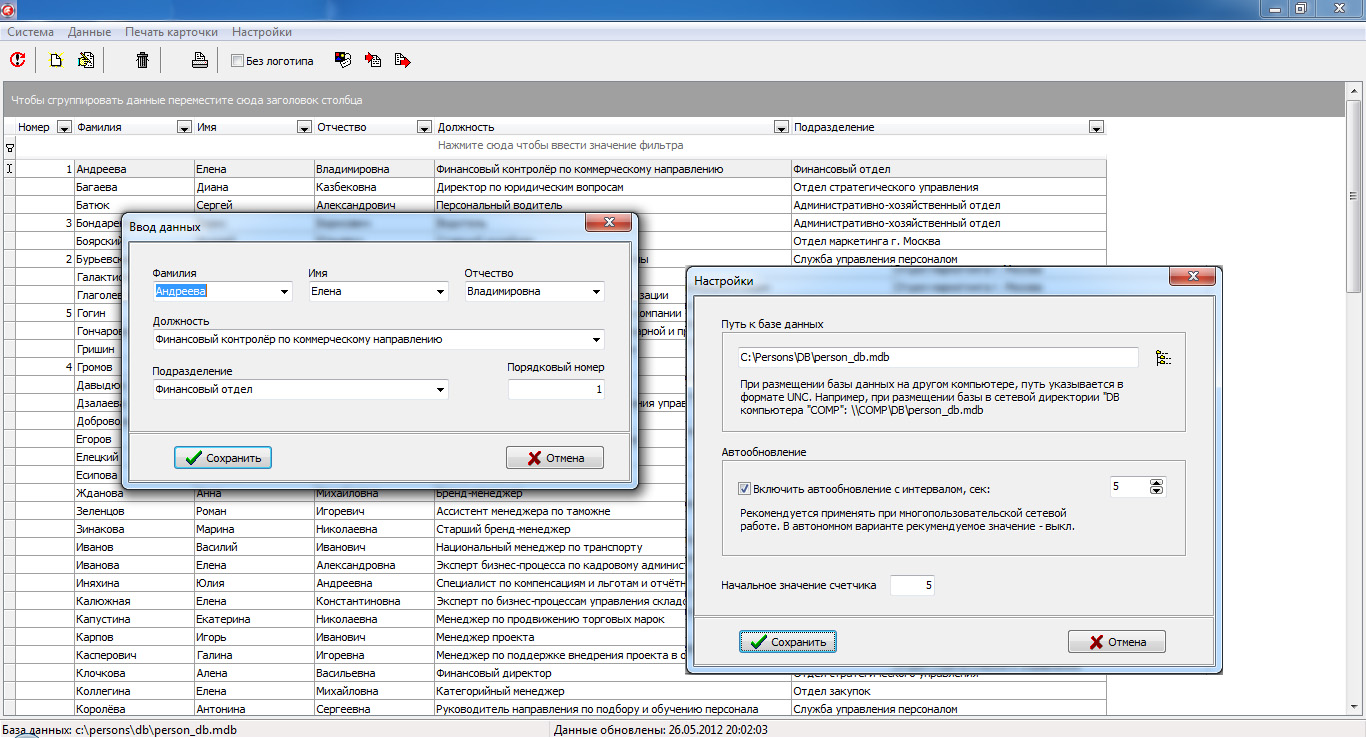This screenshot has height=738, width=1366.
Task: Click Сохранить in the Ввод данных dialog
Action: 223,458
